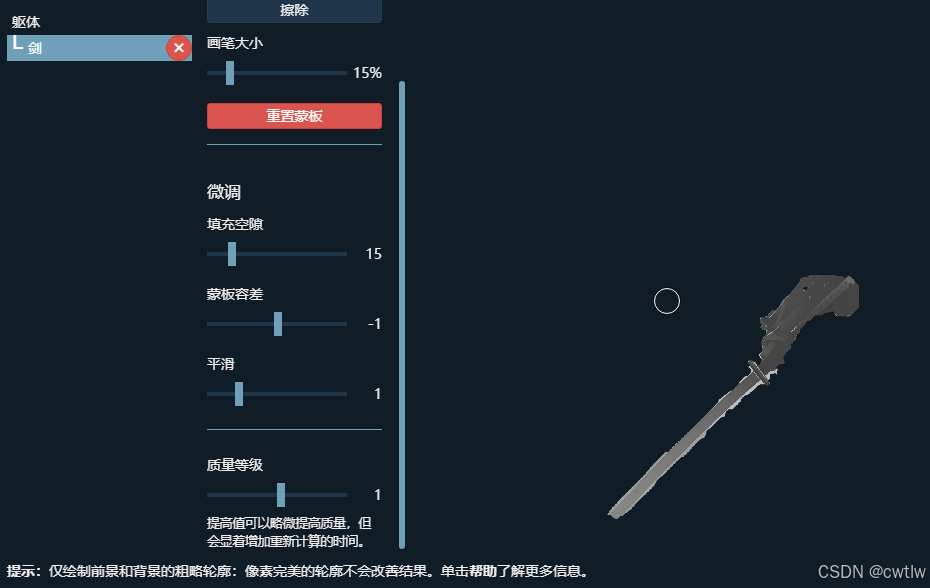Select the 剑 item under 躯体

pos(99,48)
